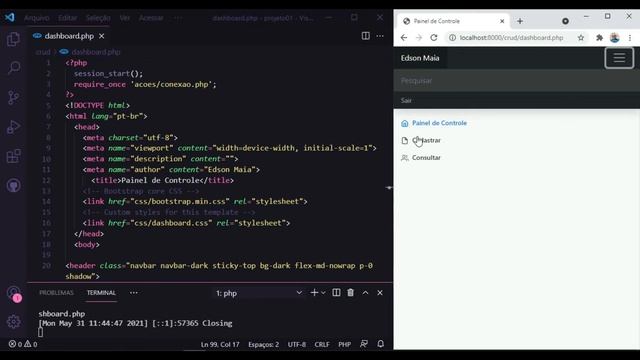Click 'UTF-8' encoding in status bar

[x=297, y=344]
